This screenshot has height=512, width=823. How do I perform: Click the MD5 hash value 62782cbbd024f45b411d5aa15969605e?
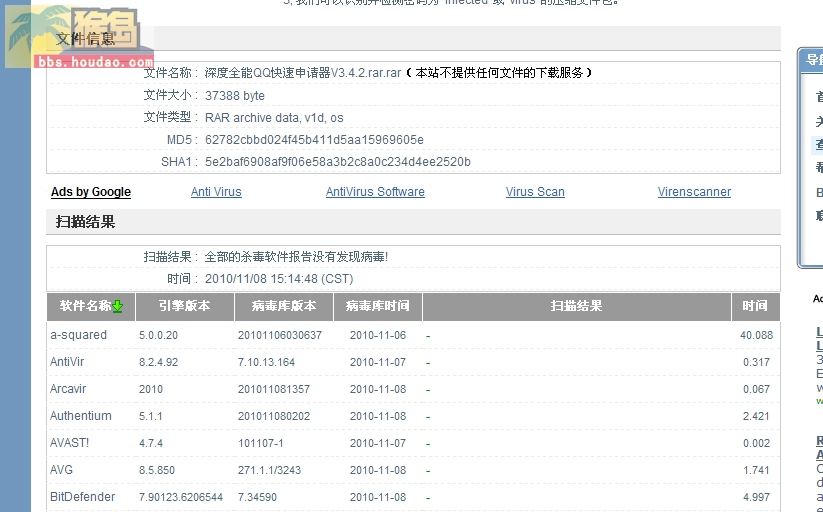pyautogui.click(x=314, y=140)
